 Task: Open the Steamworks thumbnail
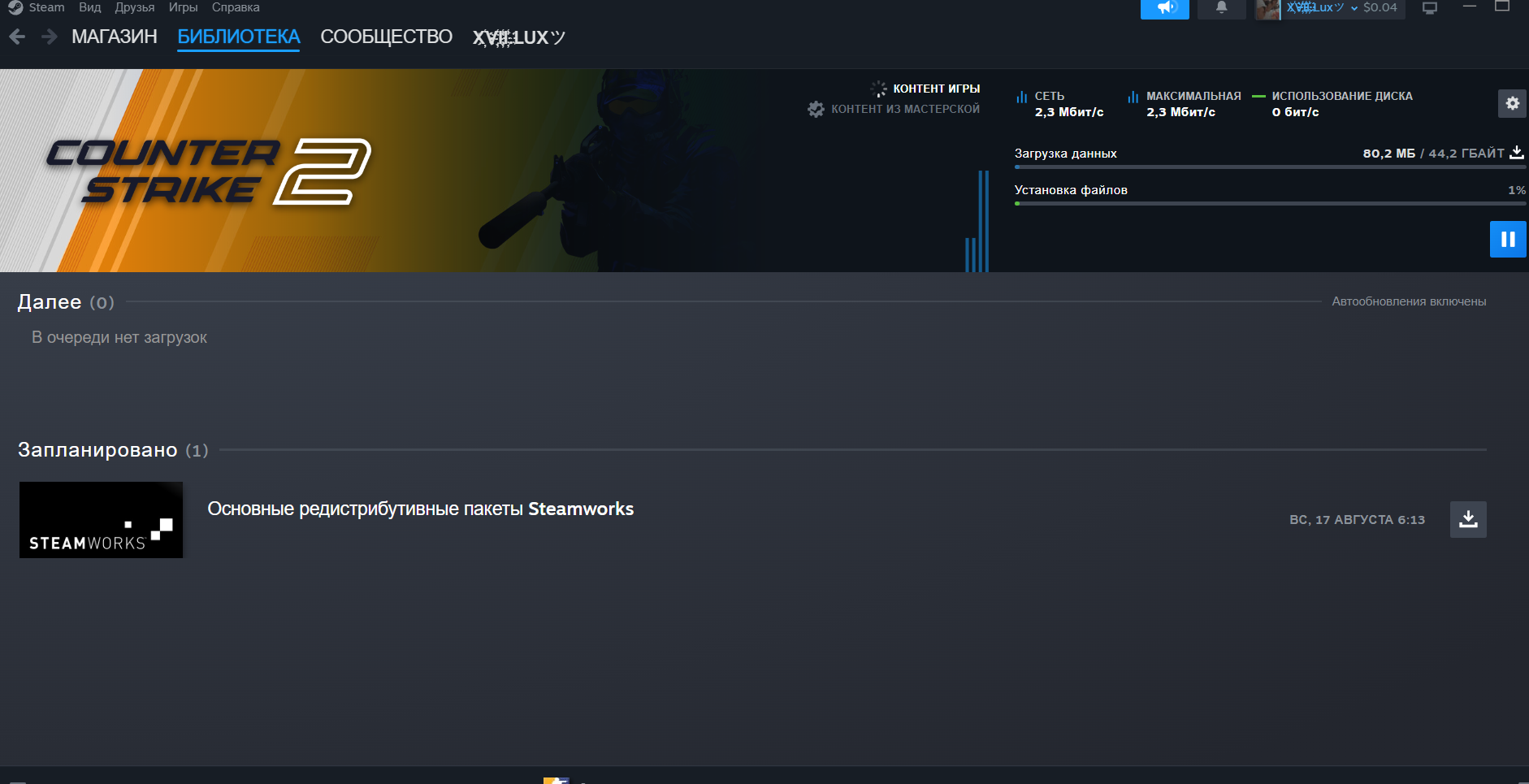tap(101, 520)
